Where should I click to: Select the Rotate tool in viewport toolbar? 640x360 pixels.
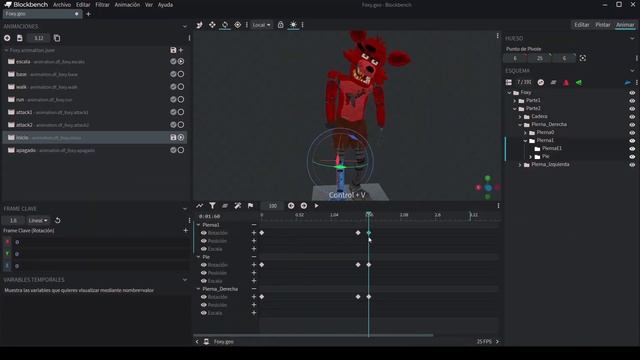pyautogui.click(x=225, y=25)
